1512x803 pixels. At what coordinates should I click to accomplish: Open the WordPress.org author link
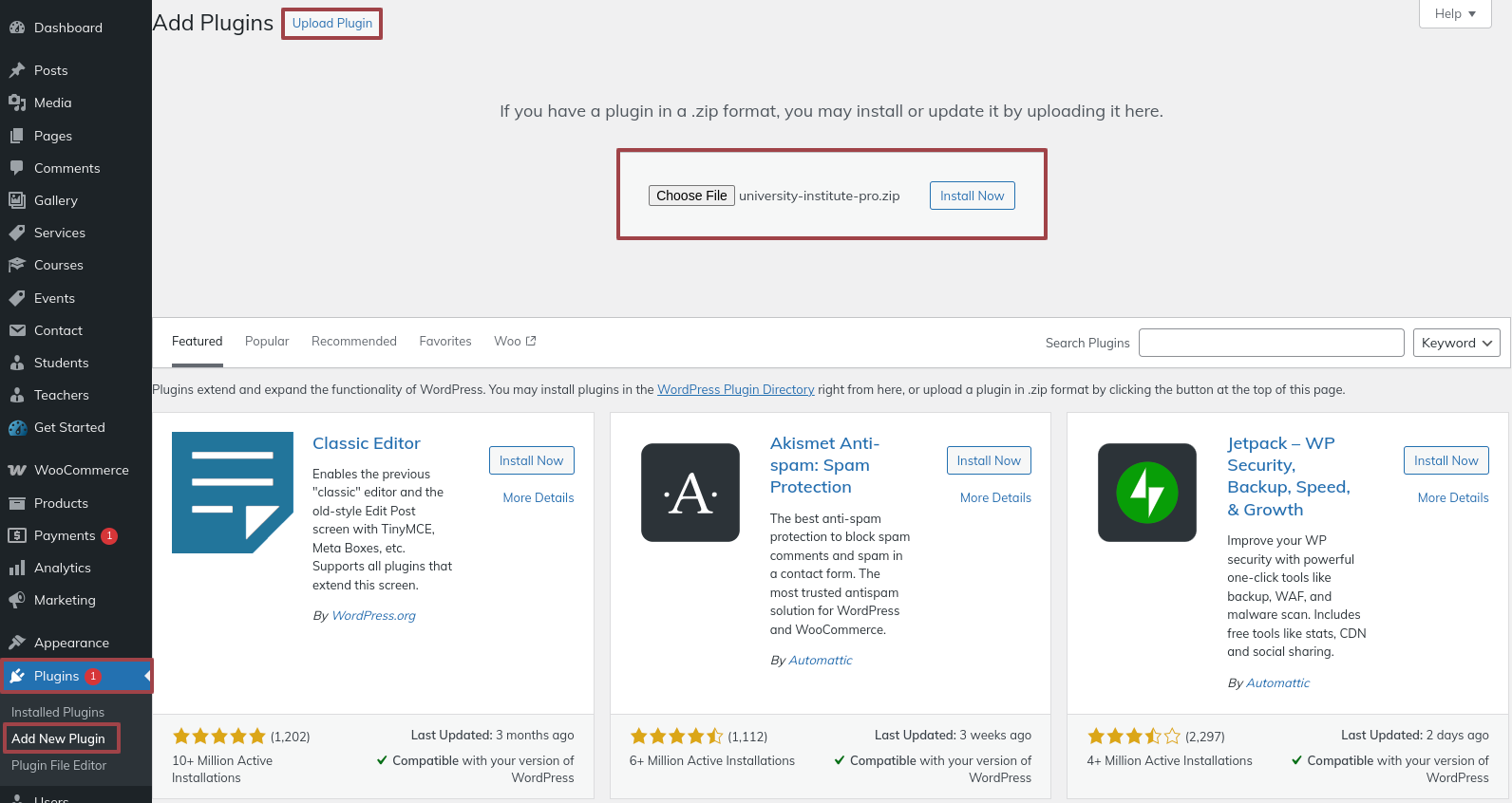pos(374,615)
